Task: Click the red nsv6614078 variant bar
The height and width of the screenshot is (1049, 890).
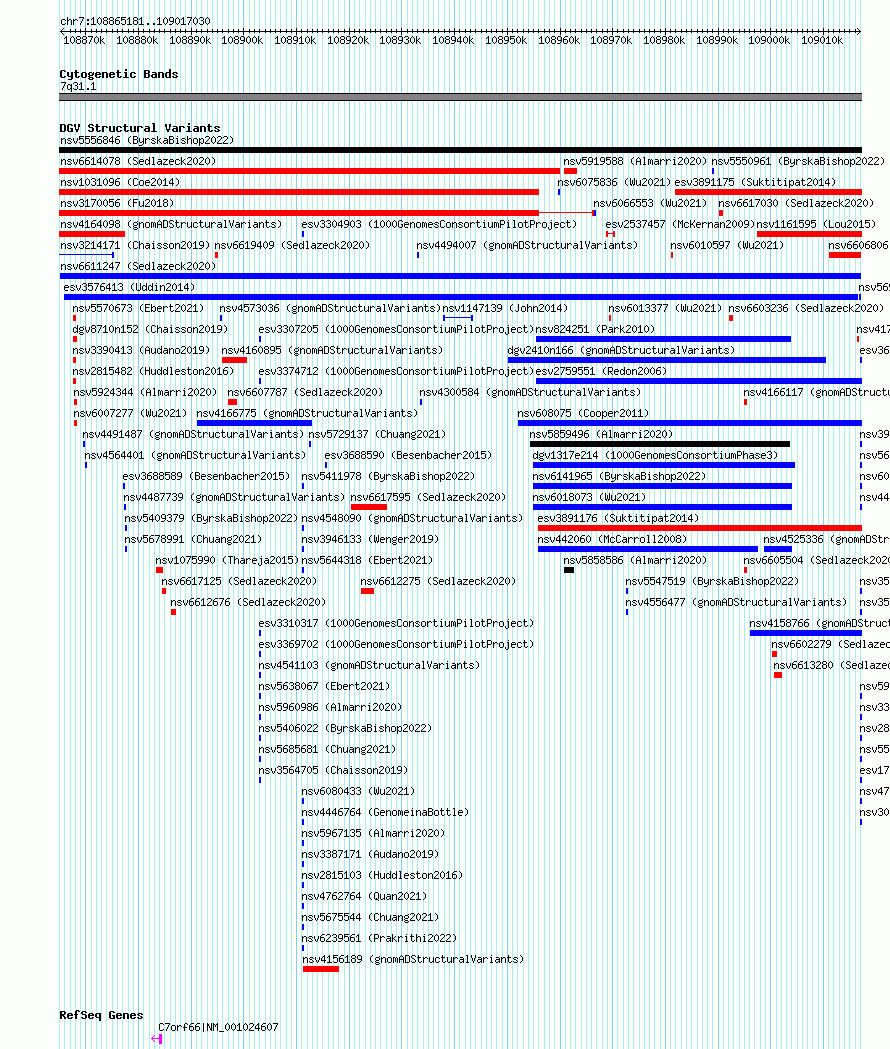Action: click(x=309, y=171)
